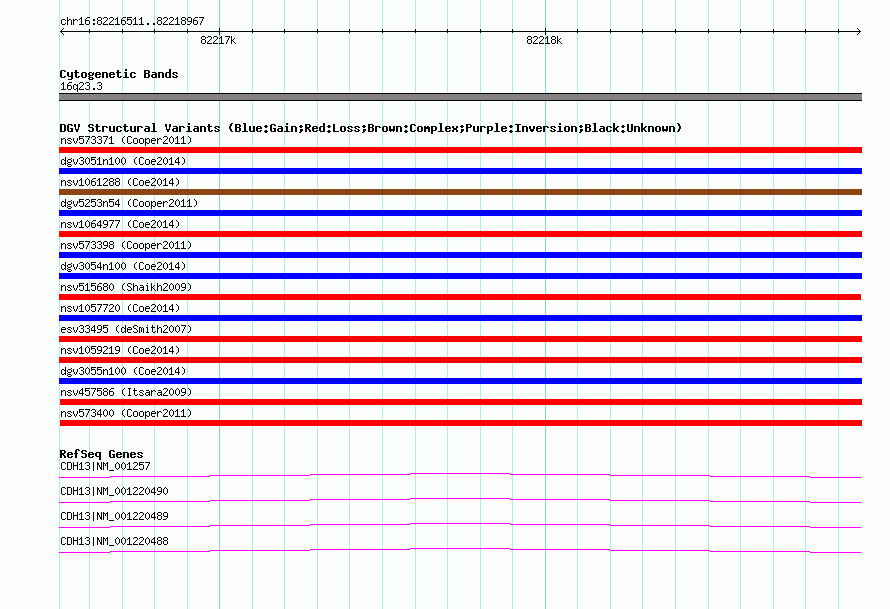Click the blue bar of dgv3055n100
Image resolution: width=890 pixels, height=609 pixels.
tap(460, 381)
